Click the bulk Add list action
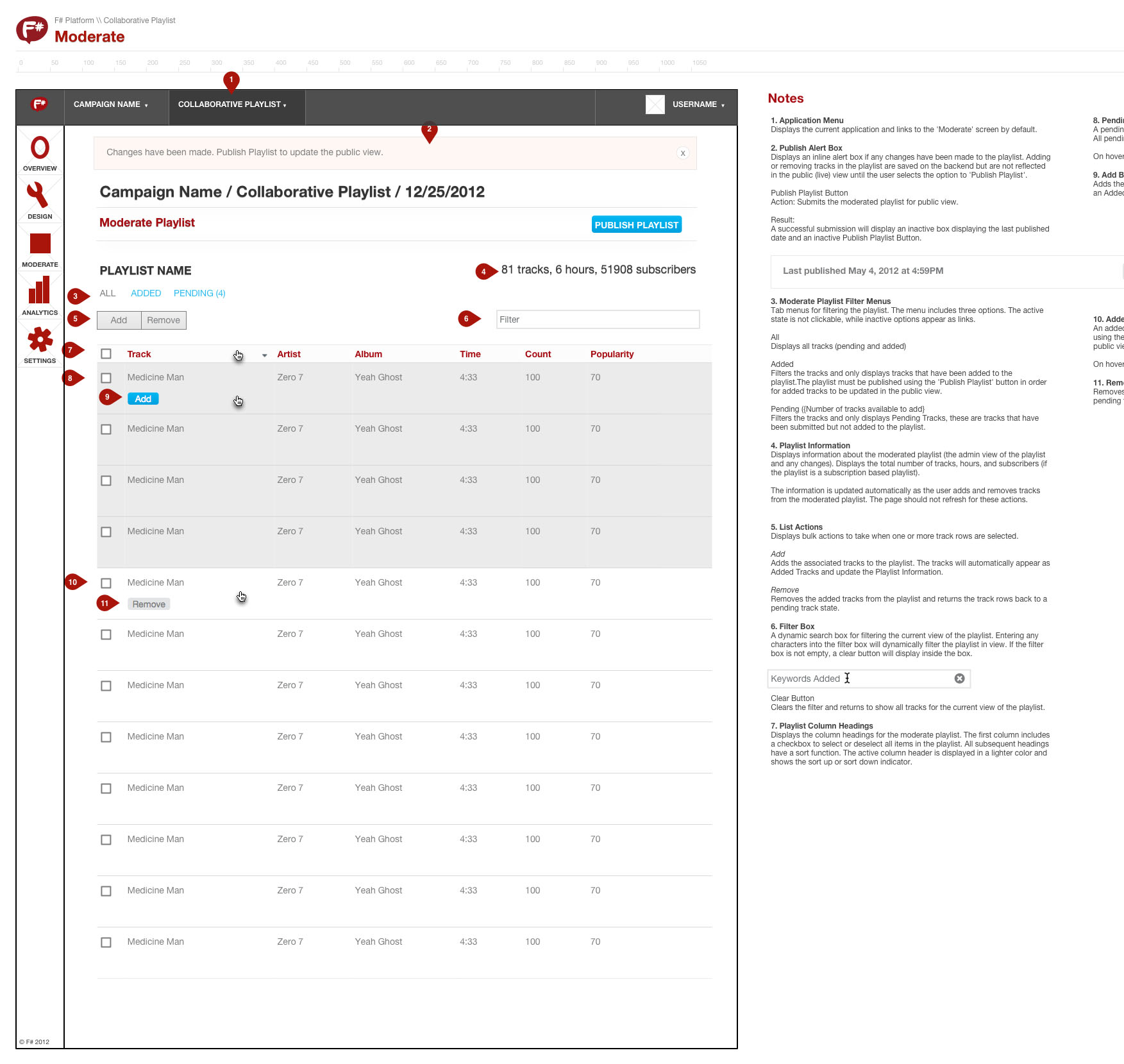This screenshot has height=1064, width=1124. (119, 320)
